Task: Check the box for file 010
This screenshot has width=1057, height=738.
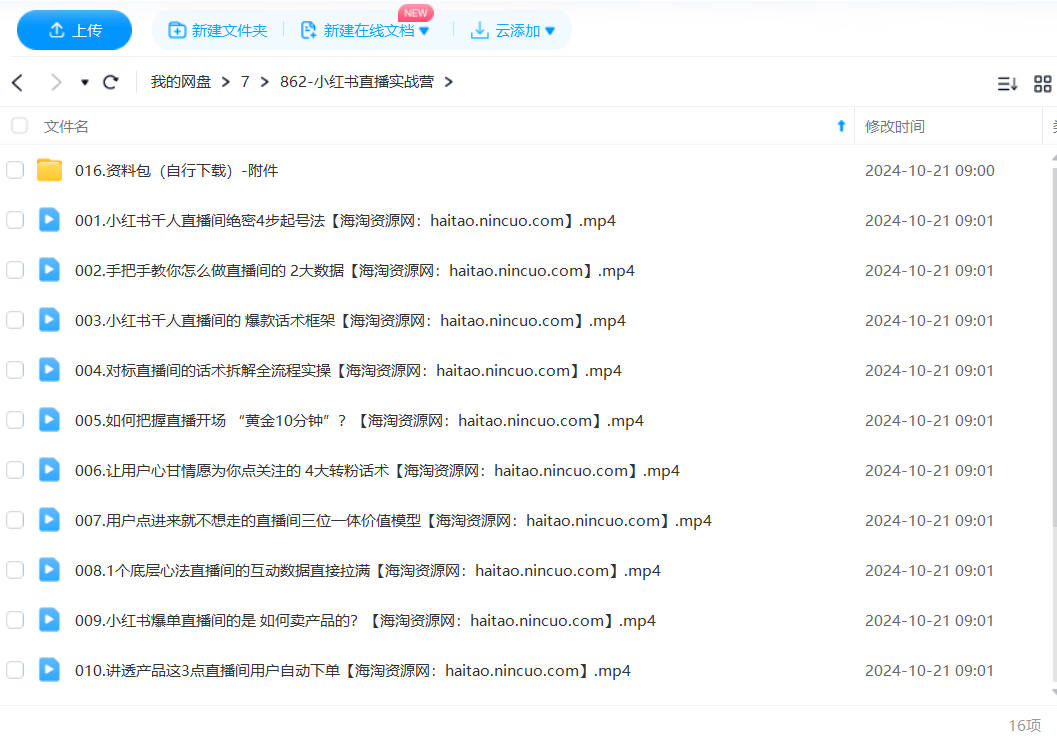Action: pos(15,669)
